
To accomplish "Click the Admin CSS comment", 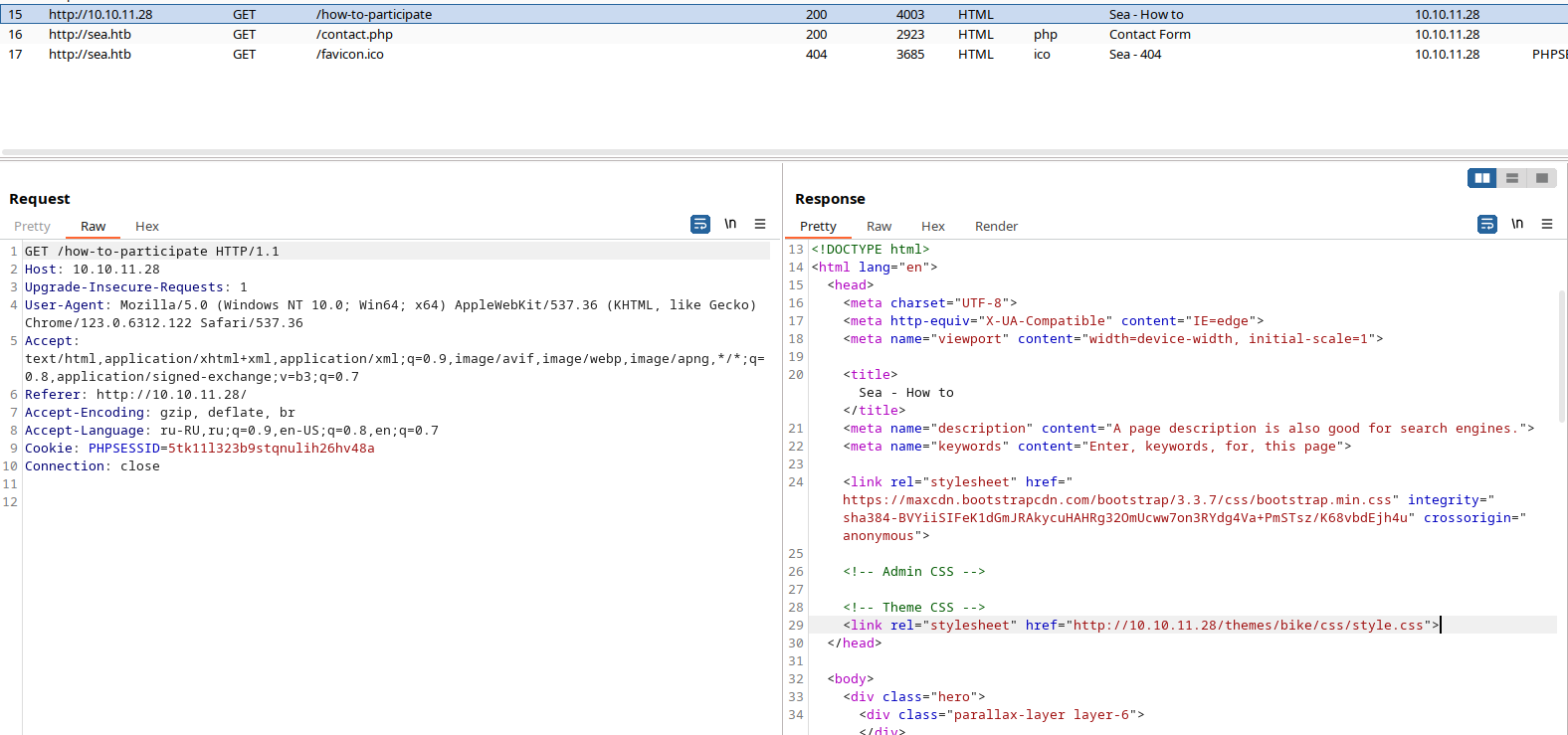I will tap(914, 572).
